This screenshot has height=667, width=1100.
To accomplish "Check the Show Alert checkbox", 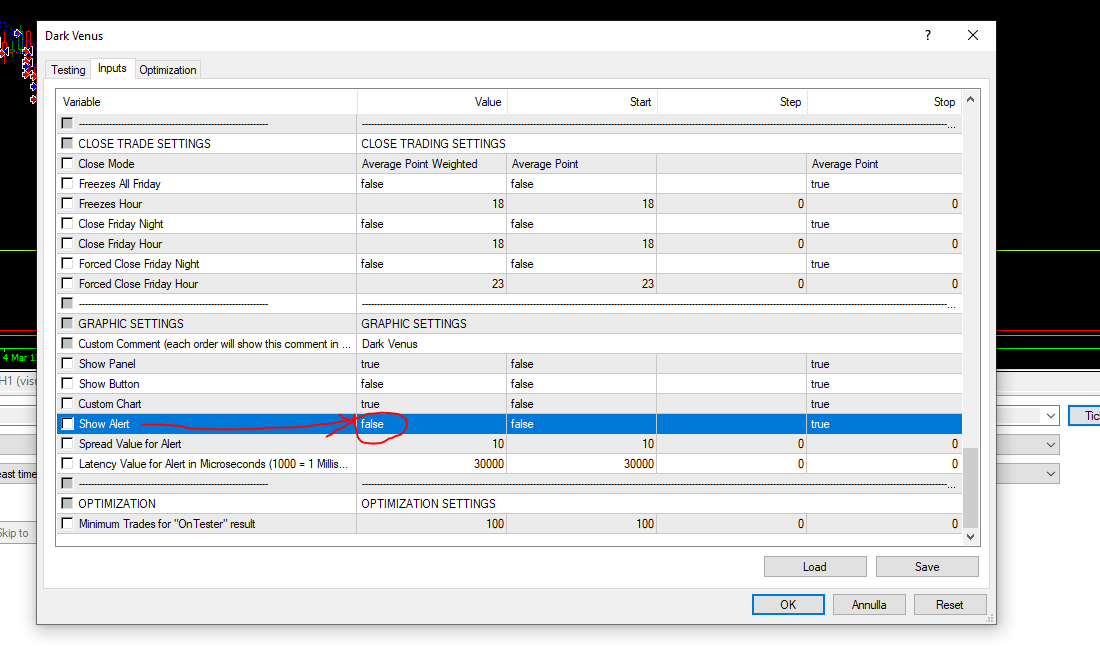I will point(67,424).
